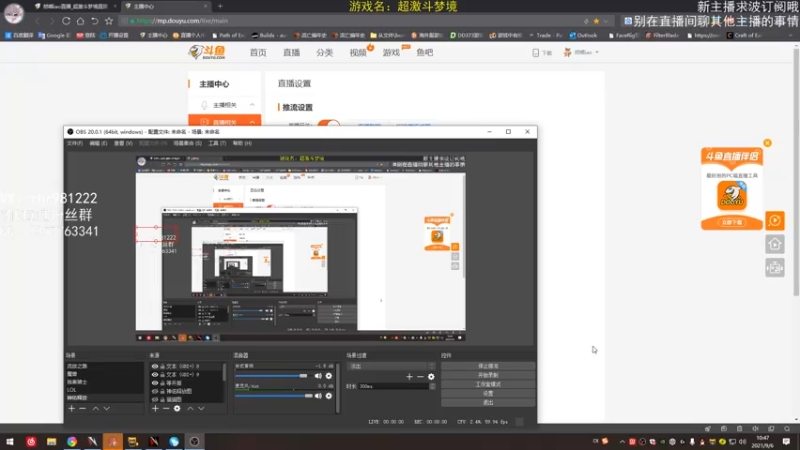Open the Windows Start menu

(10, 441)
